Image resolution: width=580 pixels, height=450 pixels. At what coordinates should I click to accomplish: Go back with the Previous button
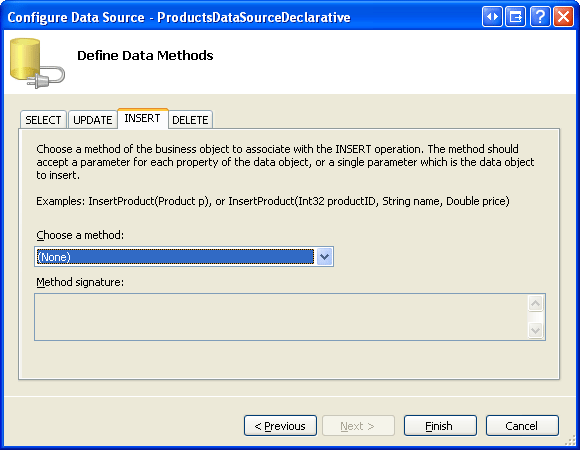(x=280, y=426)
